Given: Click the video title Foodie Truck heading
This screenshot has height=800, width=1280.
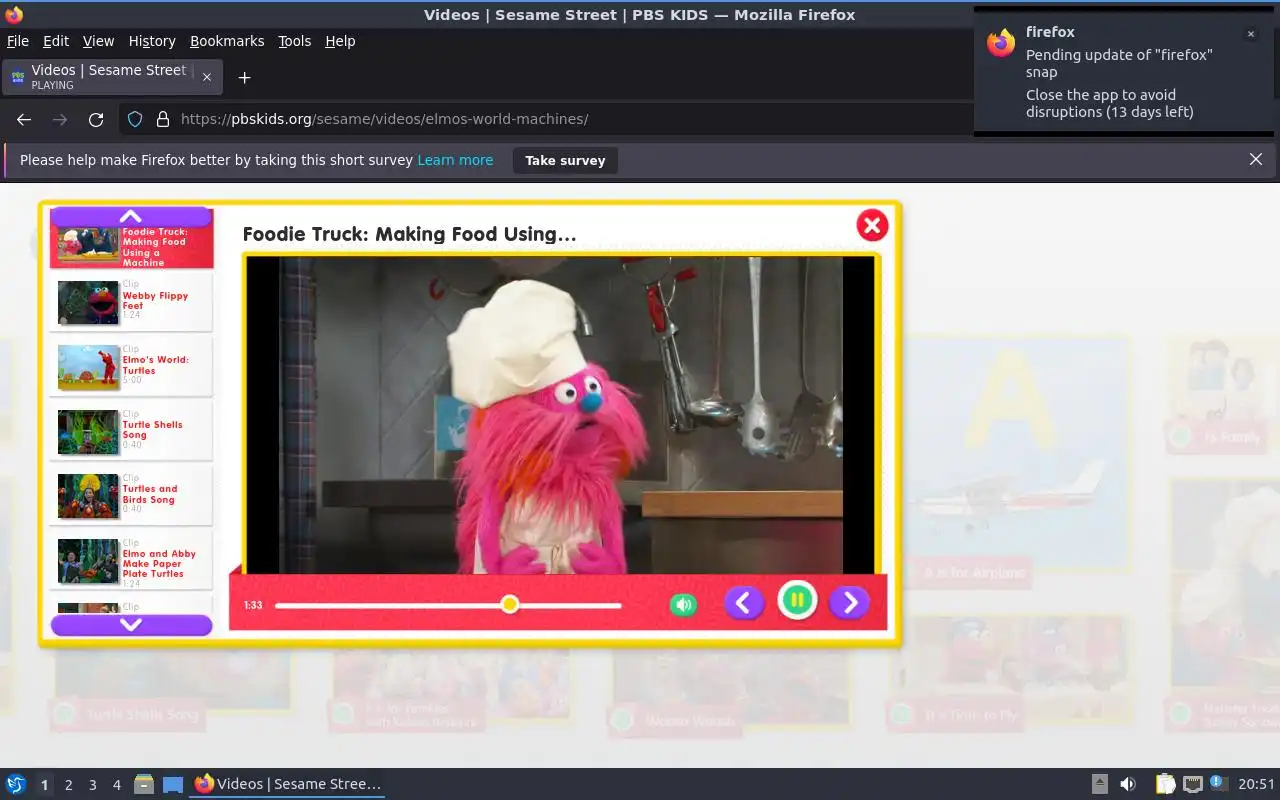Looking at the screenshot, I should point(409,234).
